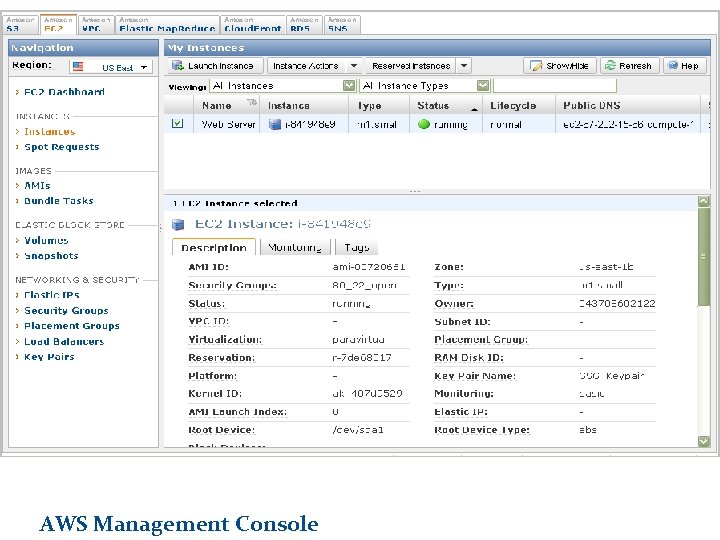This screenshot has width=720, height=540.
Task: Sort by the Public DNS column header
Action: (x=628, y=106)
